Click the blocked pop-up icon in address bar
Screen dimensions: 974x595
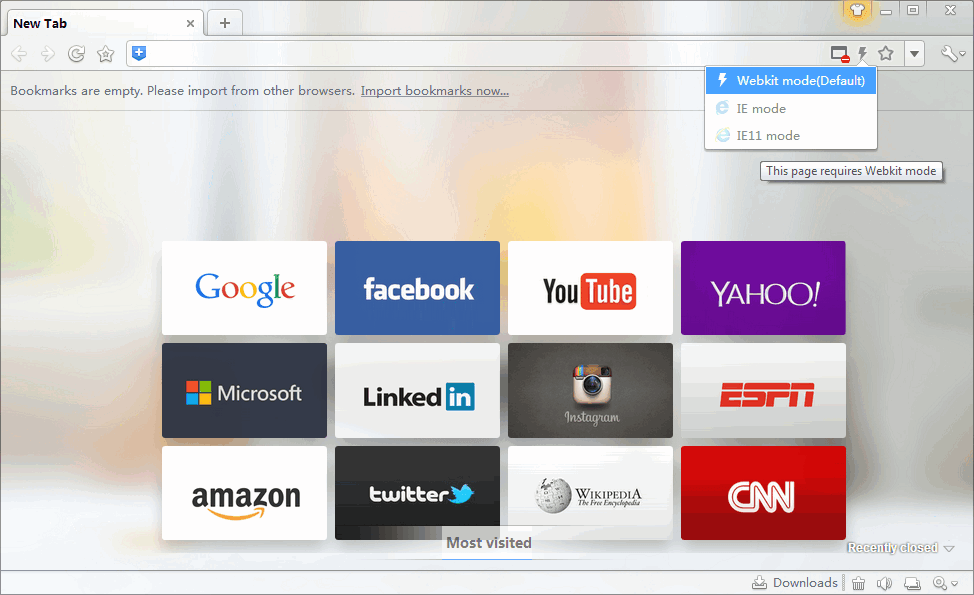point(840,55)
